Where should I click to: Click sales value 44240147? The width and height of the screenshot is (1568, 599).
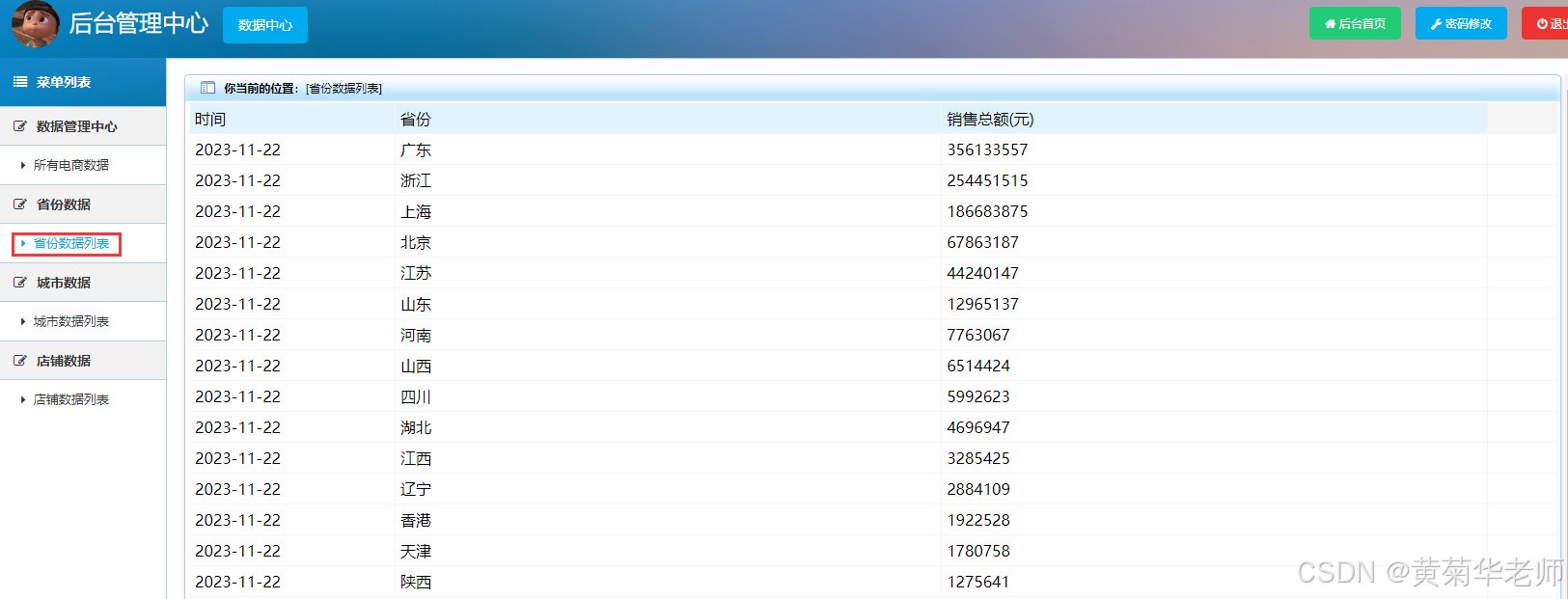[982, 274]
